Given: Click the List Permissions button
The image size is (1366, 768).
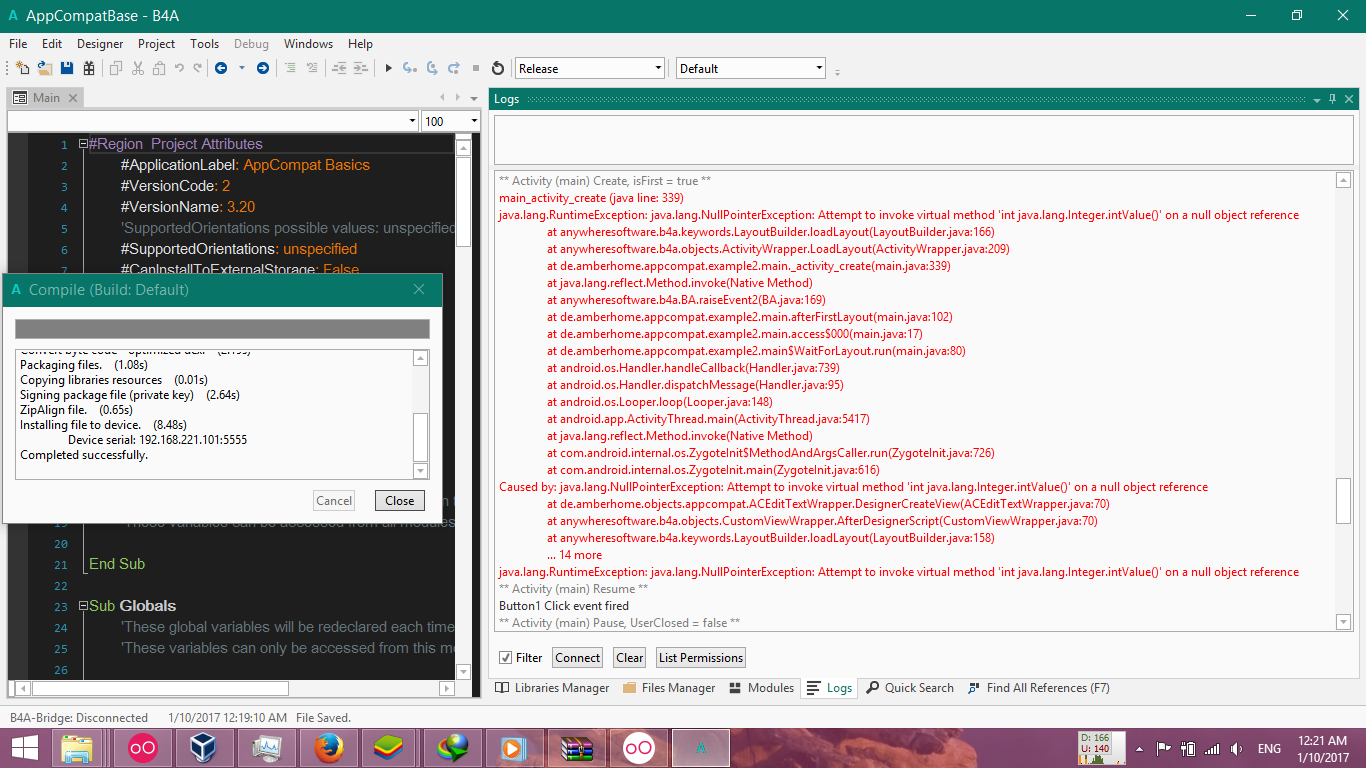Looking at the screenshot, I should point(700,658).
